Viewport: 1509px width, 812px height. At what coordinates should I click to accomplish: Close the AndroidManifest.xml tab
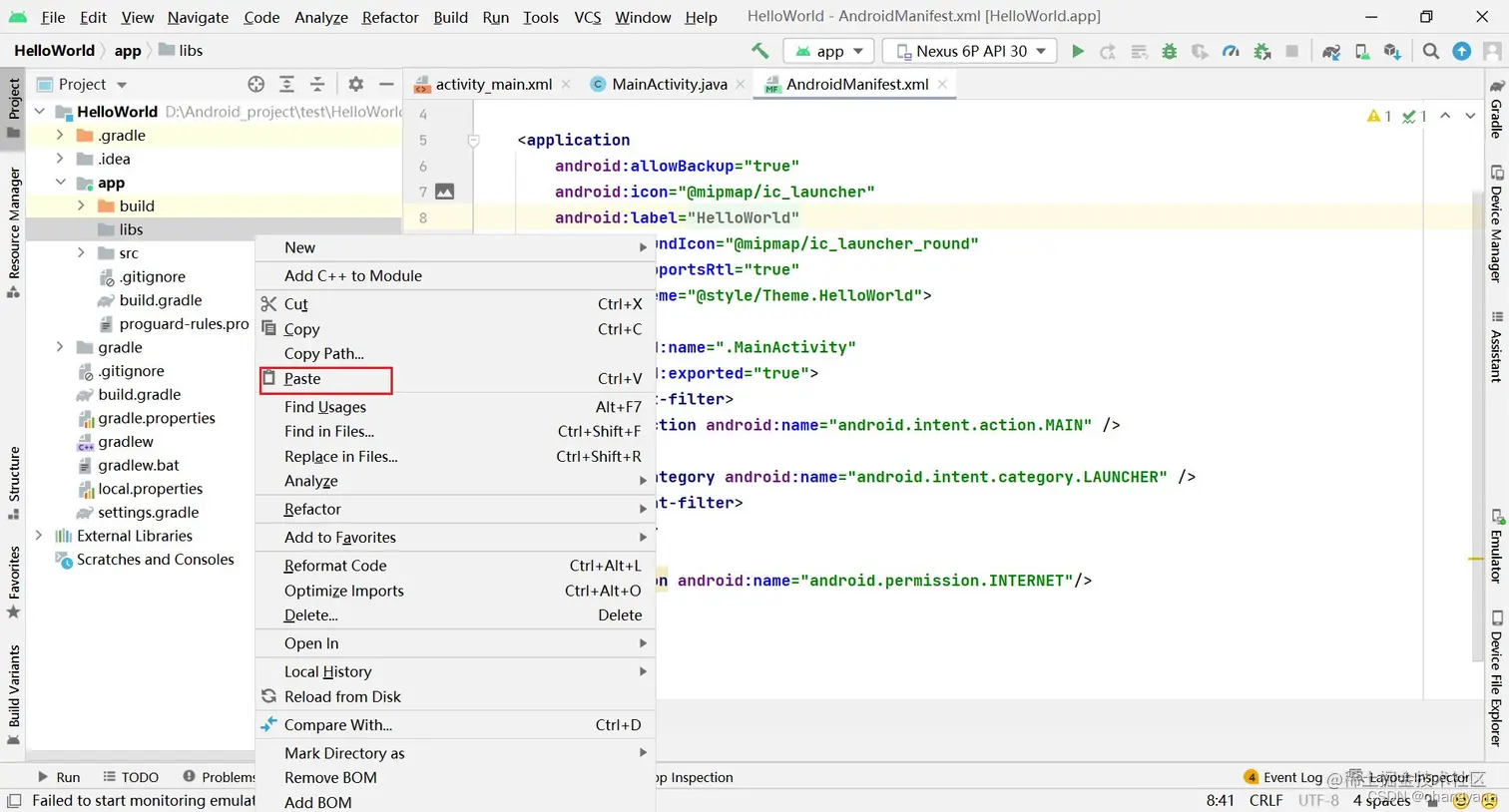pos(942,84)
